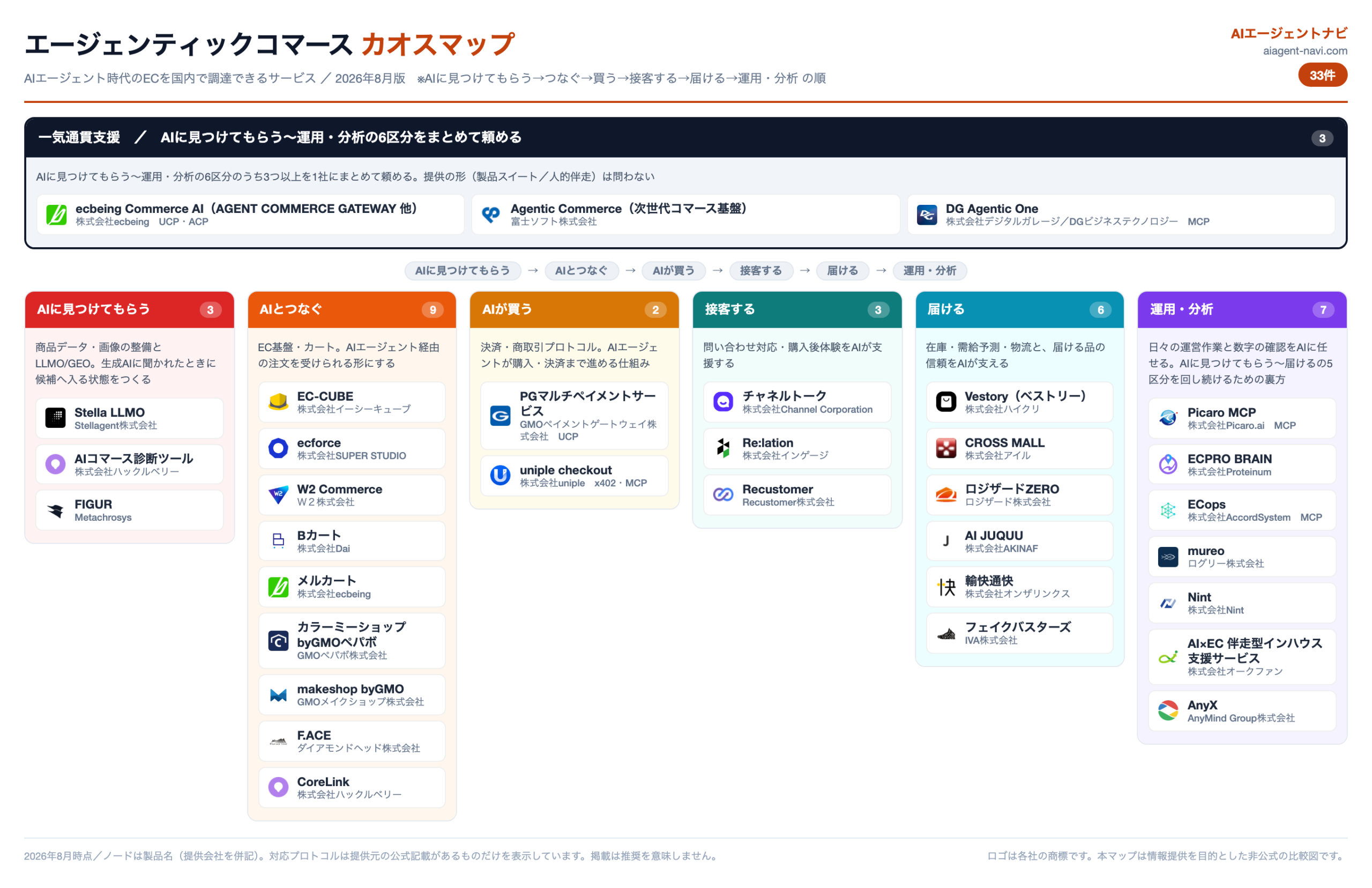Click the PGマルチペイメントサービス GMO icon
The height and width of the screenshot is (888, 1372).
click(x=500, y=416)
